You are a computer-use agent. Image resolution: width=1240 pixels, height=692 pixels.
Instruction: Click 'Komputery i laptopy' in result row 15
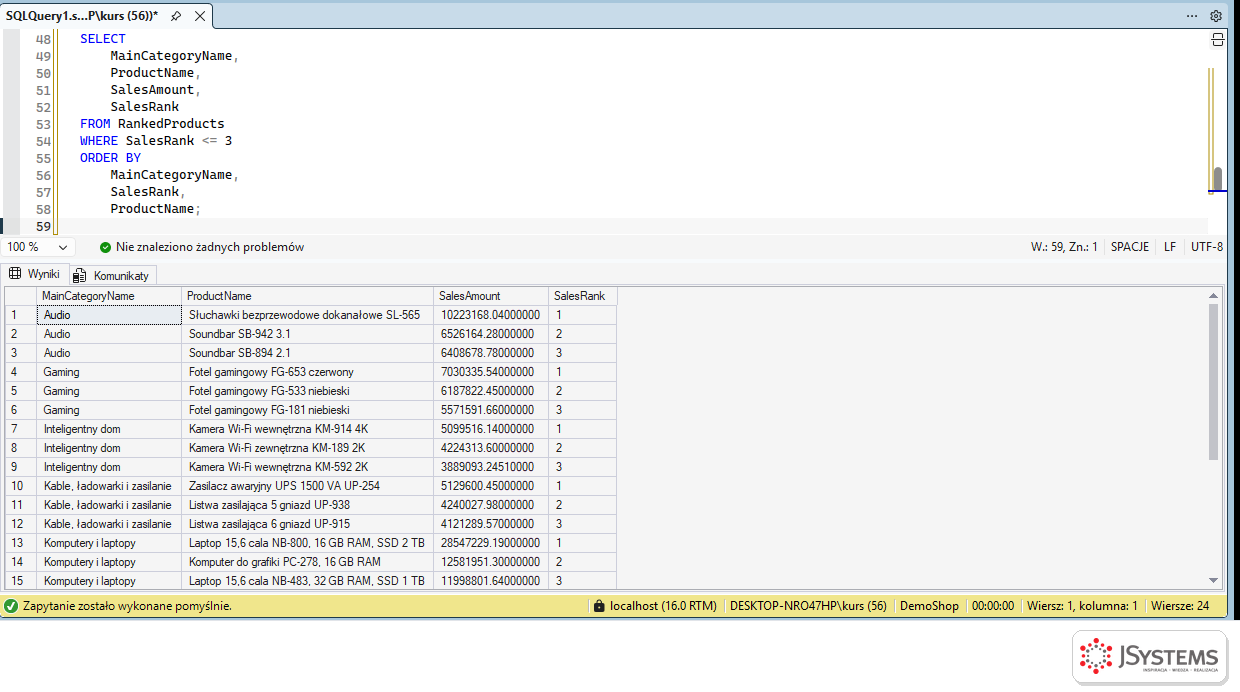[x=110, y=581]
